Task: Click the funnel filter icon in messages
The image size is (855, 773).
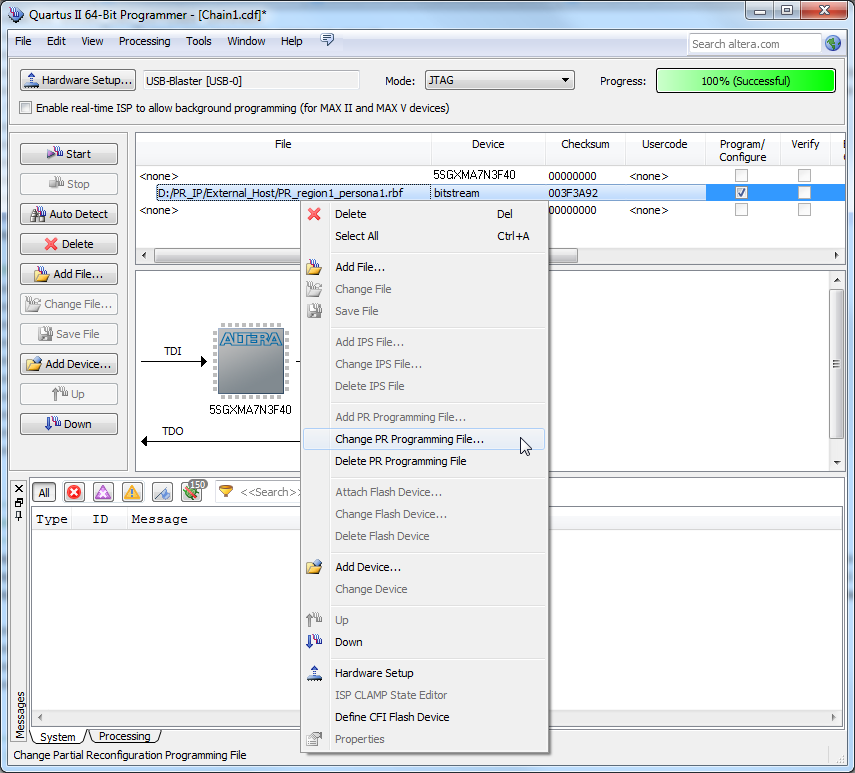Action: (227, 492)
